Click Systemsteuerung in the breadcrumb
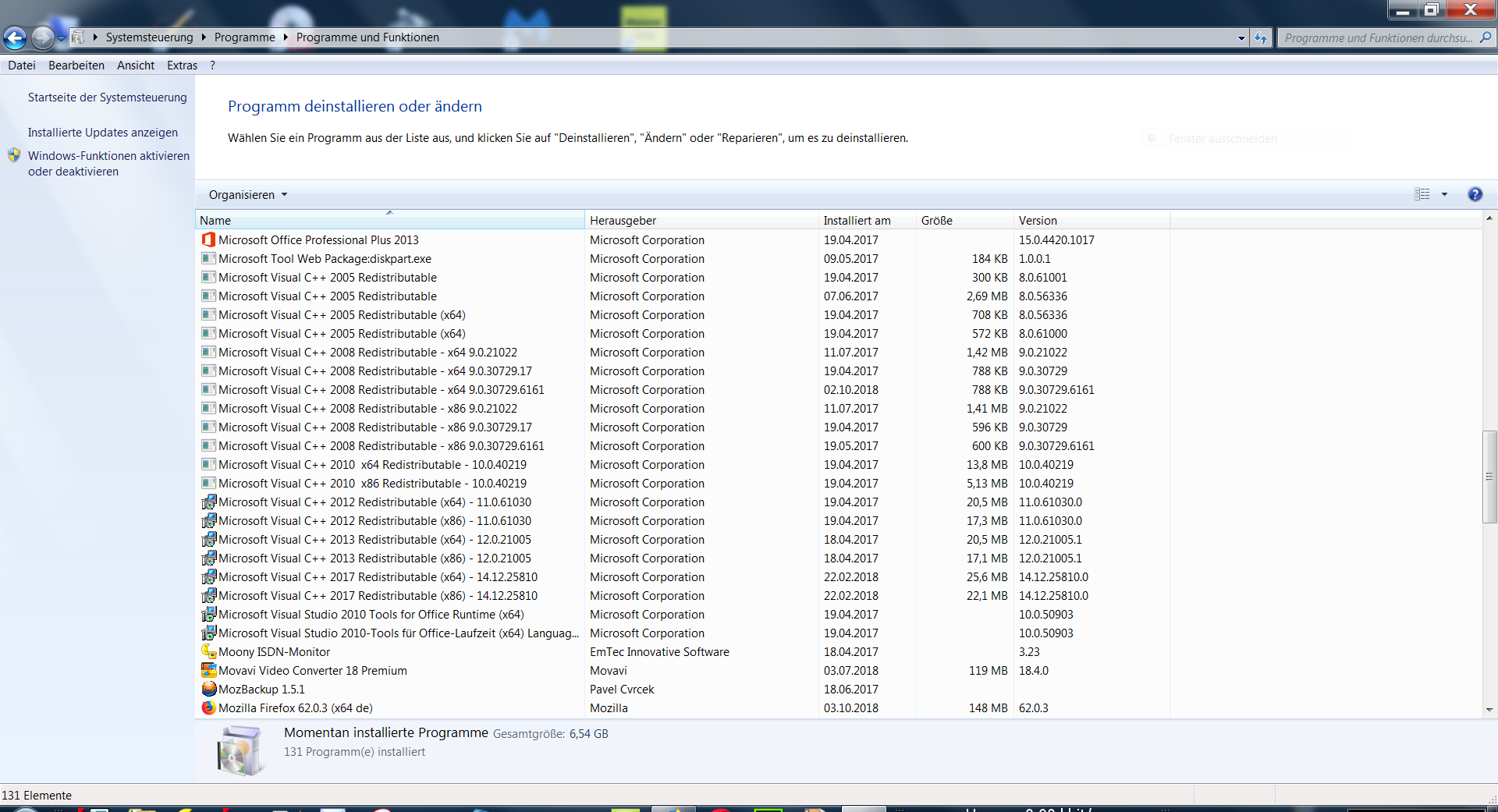This screenshot has height=812, width=1498. 150,37
